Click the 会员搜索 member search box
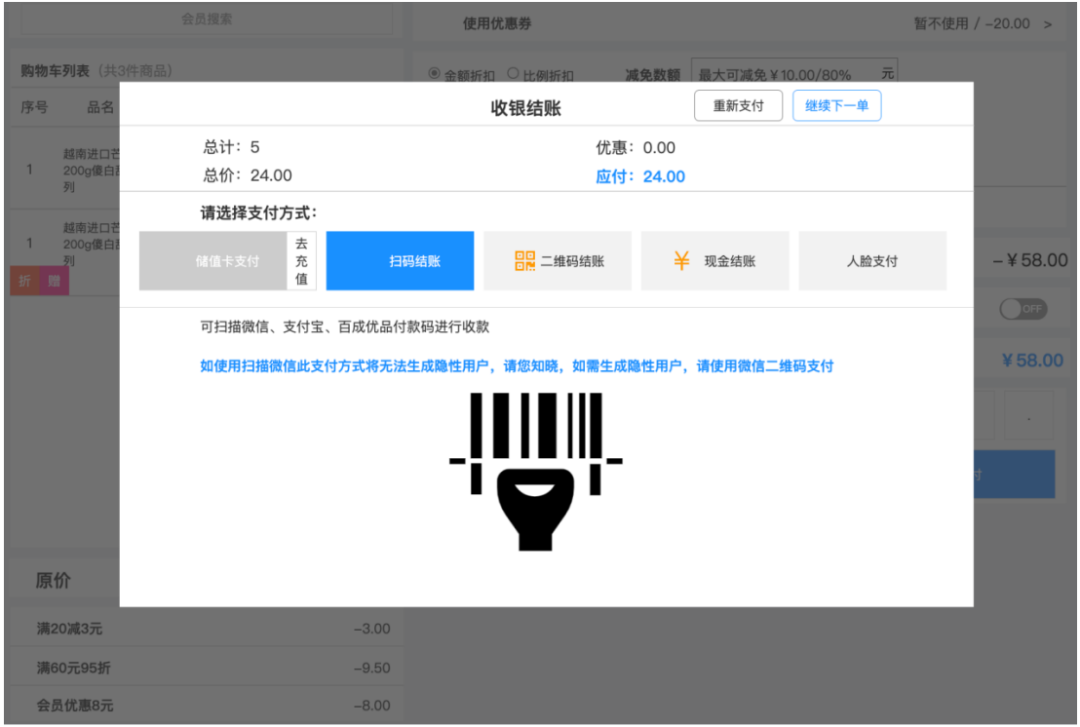 tap(207, 17)
